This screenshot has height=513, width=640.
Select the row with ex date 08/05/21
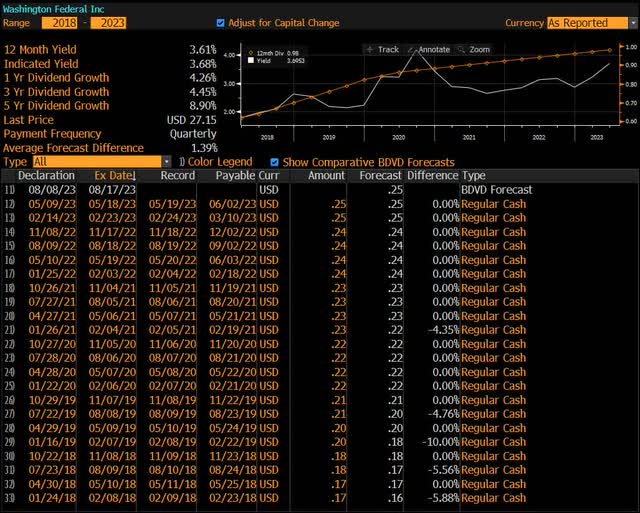pyautogui.click(x=320, y=302)
